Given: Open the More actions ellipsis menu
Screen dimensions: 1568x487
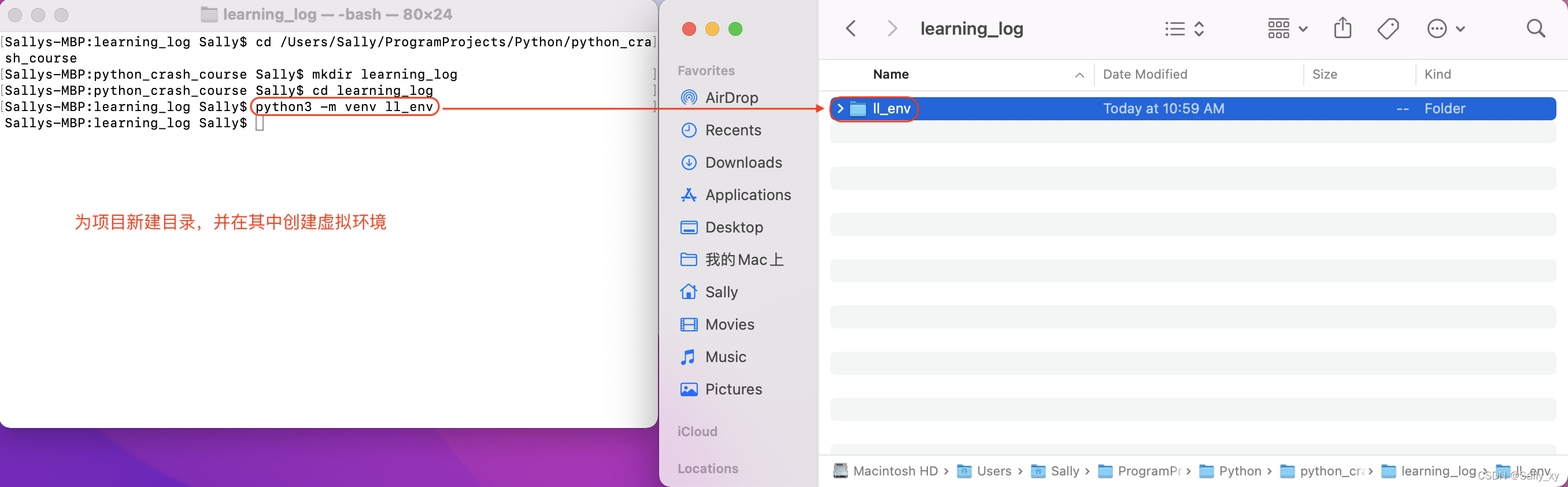Looking at the screenshot, I should point(1445,28).
